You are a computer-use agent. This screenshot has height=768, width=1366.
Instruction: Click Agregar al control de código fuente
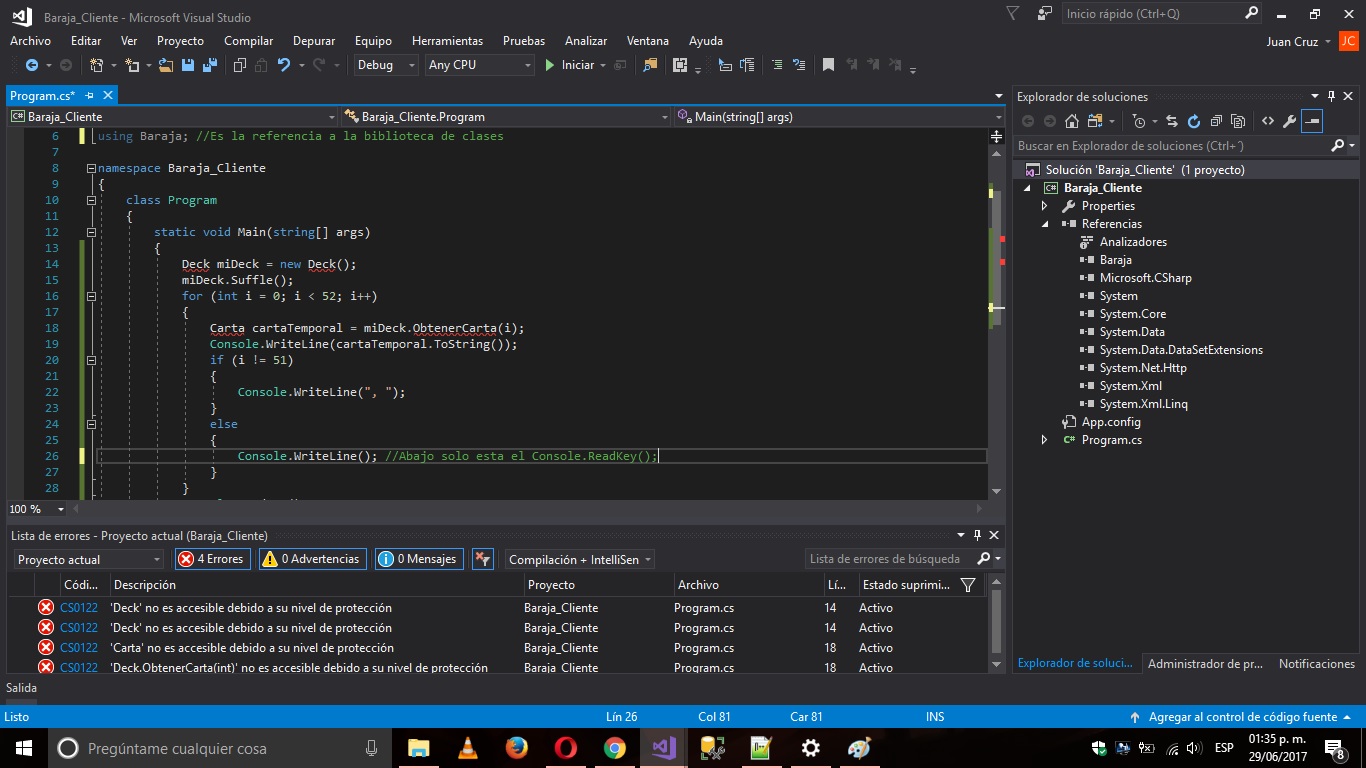point(1243,717)
